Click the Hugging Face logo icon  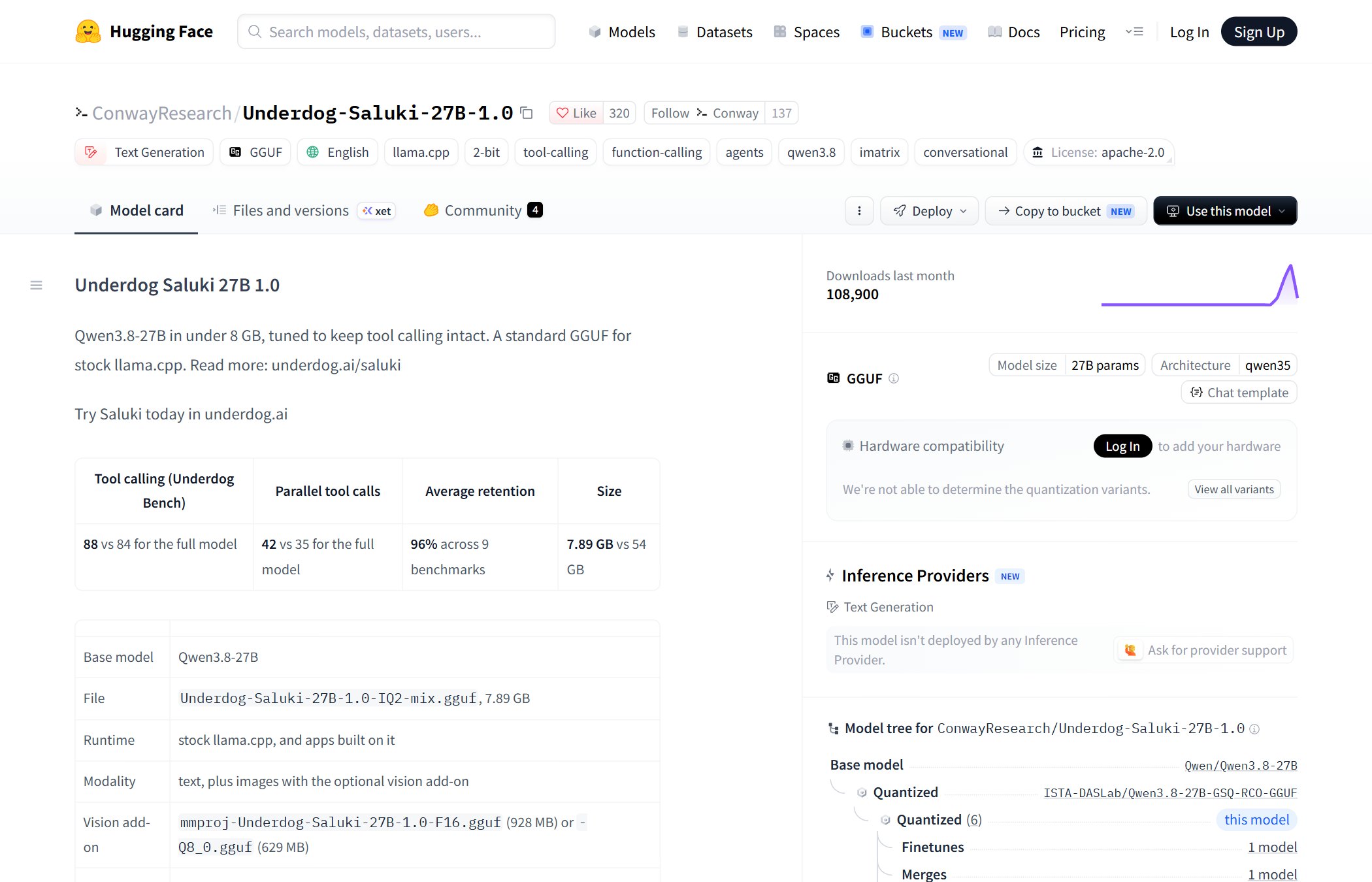[x=88, y=31]
